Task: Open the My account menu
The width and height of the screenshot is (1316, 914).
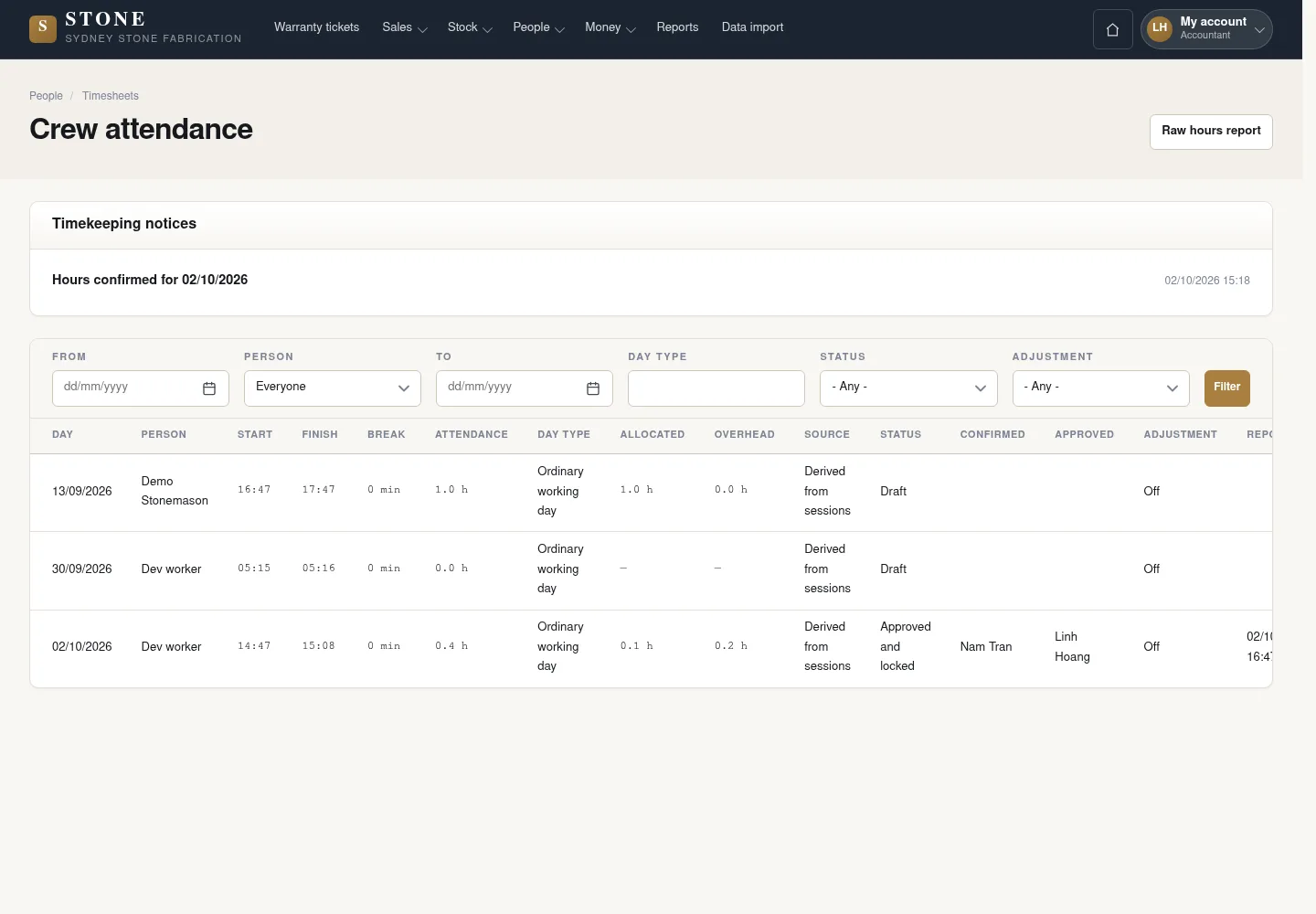Action: 1206,29
